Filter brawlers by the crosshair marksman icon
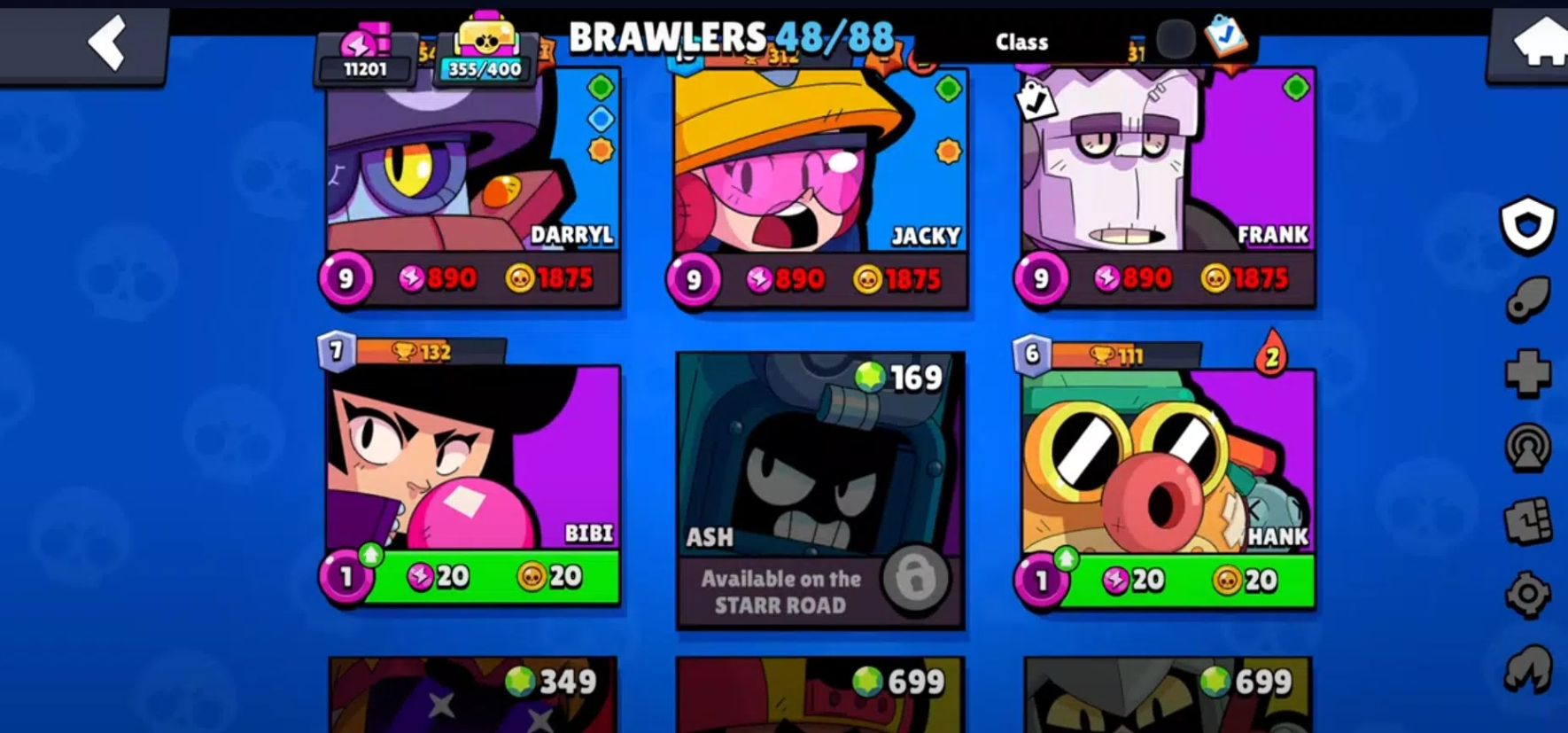Screen dimensions: 1568x733 [1528, 595]
